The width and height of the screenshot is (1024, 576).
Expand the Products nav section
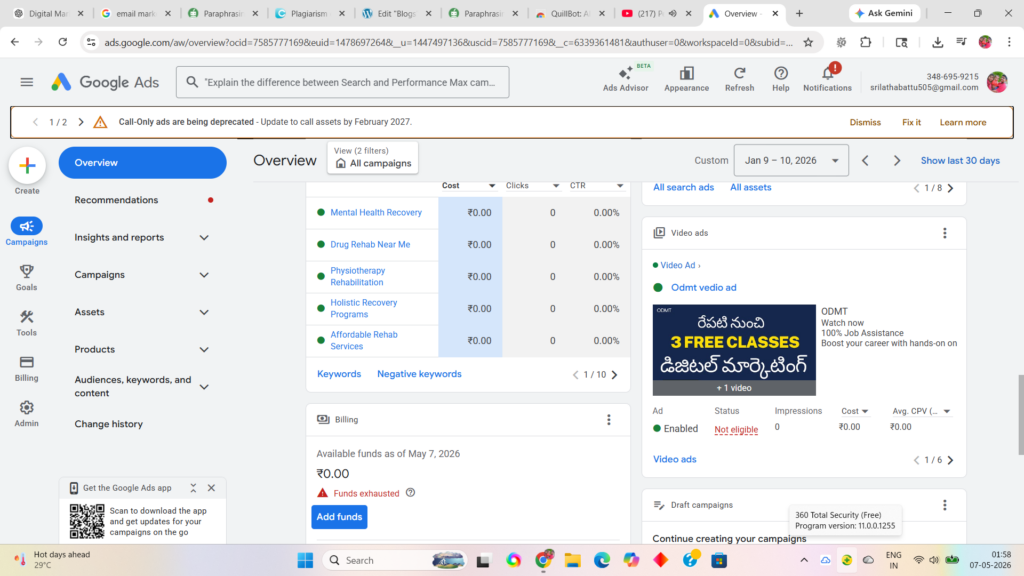pyautogui.click(x=204, y=349)
